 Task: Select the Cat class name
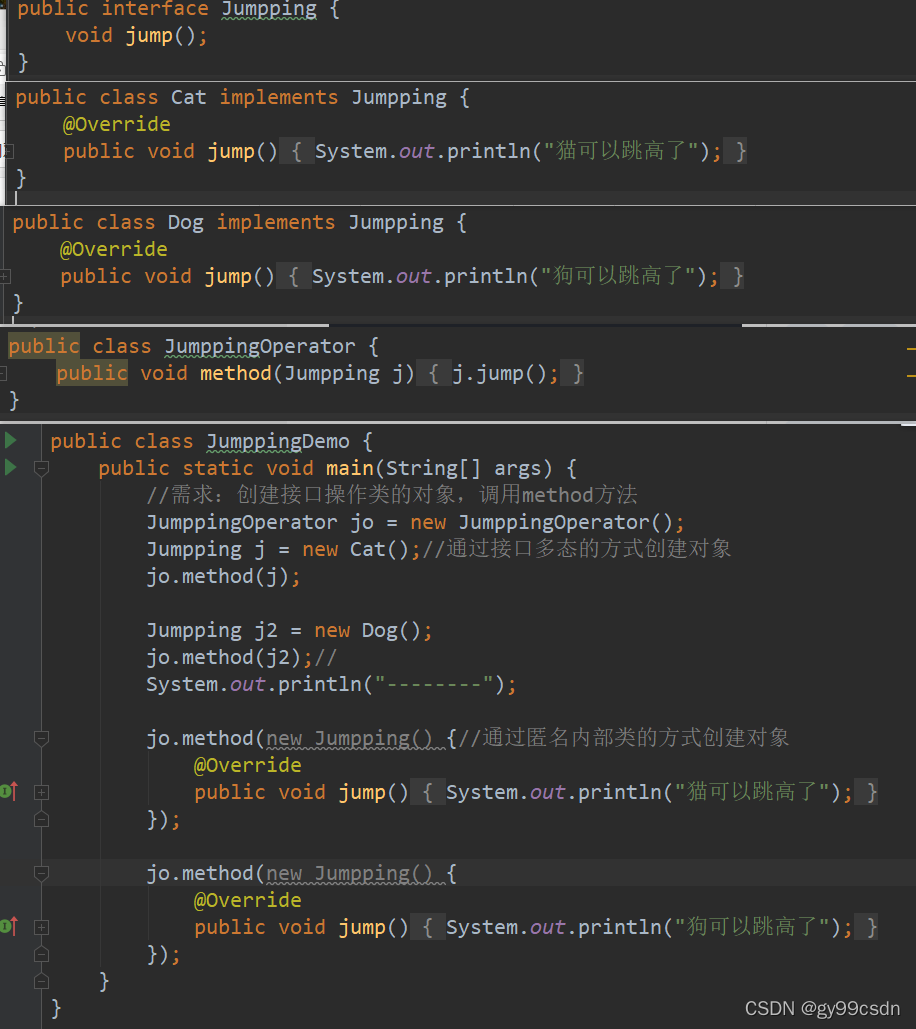pyautogui.click(x=188, y=98)
